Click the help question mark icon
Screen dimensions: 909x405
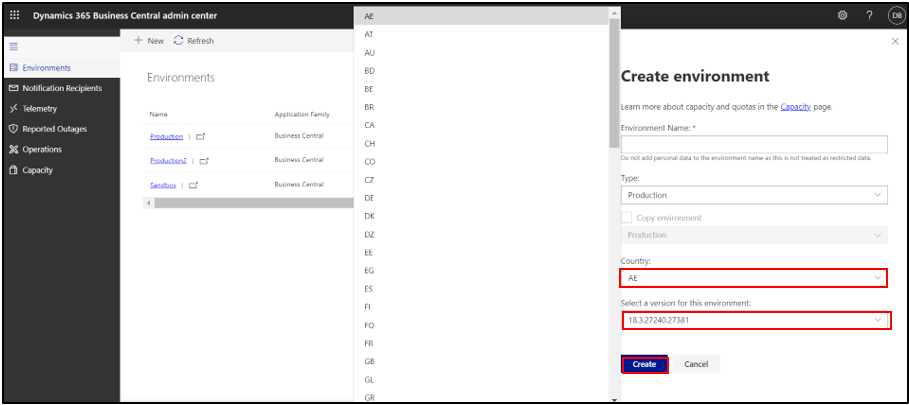870,16
